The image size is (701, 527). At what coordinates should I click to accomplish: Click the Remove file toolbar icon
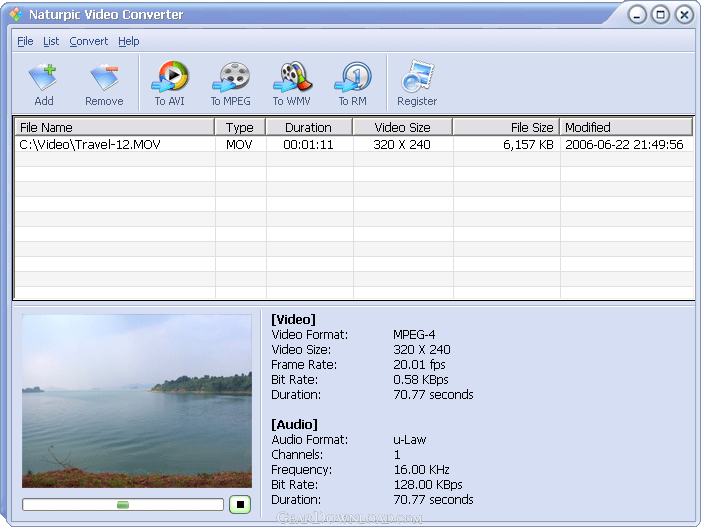point(104,84)
